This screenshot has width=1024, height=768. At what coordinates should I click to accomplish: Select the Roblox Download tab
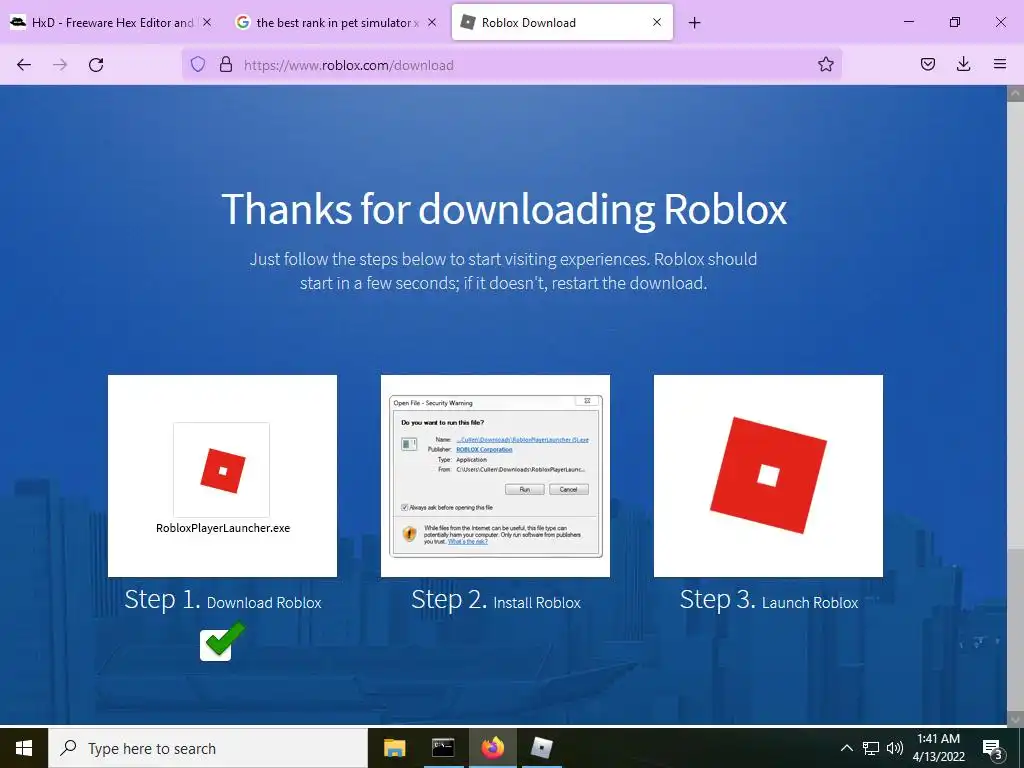coord(562,22)
